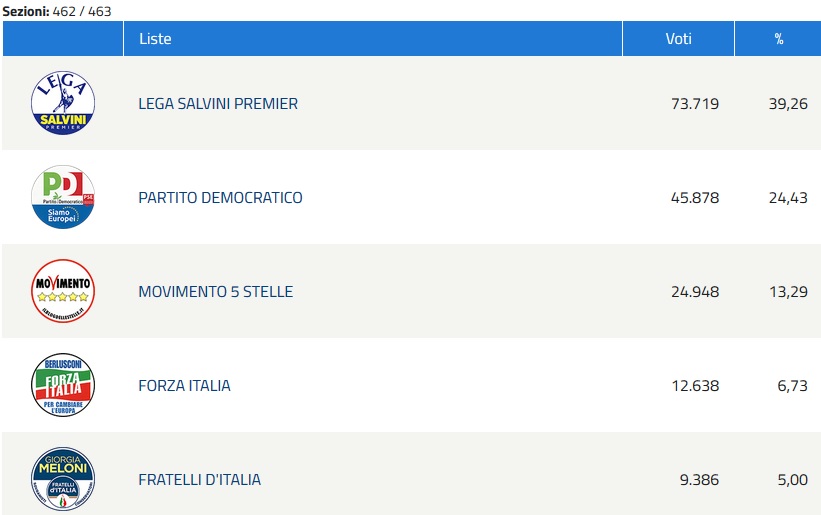Open the PARTITO DEMOCRATICO list link
The width and height of the screenshot is (821, 515).
coord(220,197)
